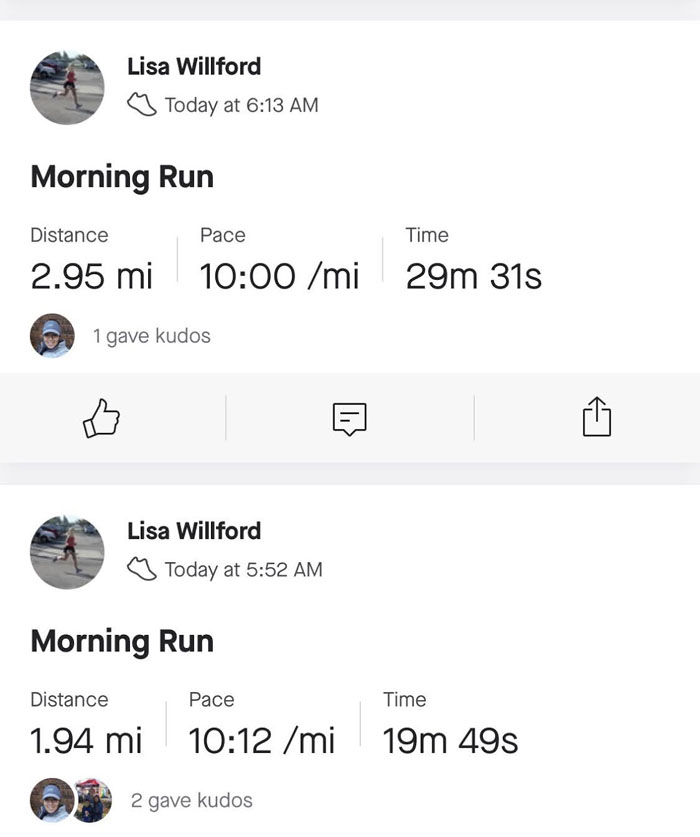Viewport: 700px width, 837px height.
Task: View the kudos giver's avatar on the first run
Action: (52, 336)
